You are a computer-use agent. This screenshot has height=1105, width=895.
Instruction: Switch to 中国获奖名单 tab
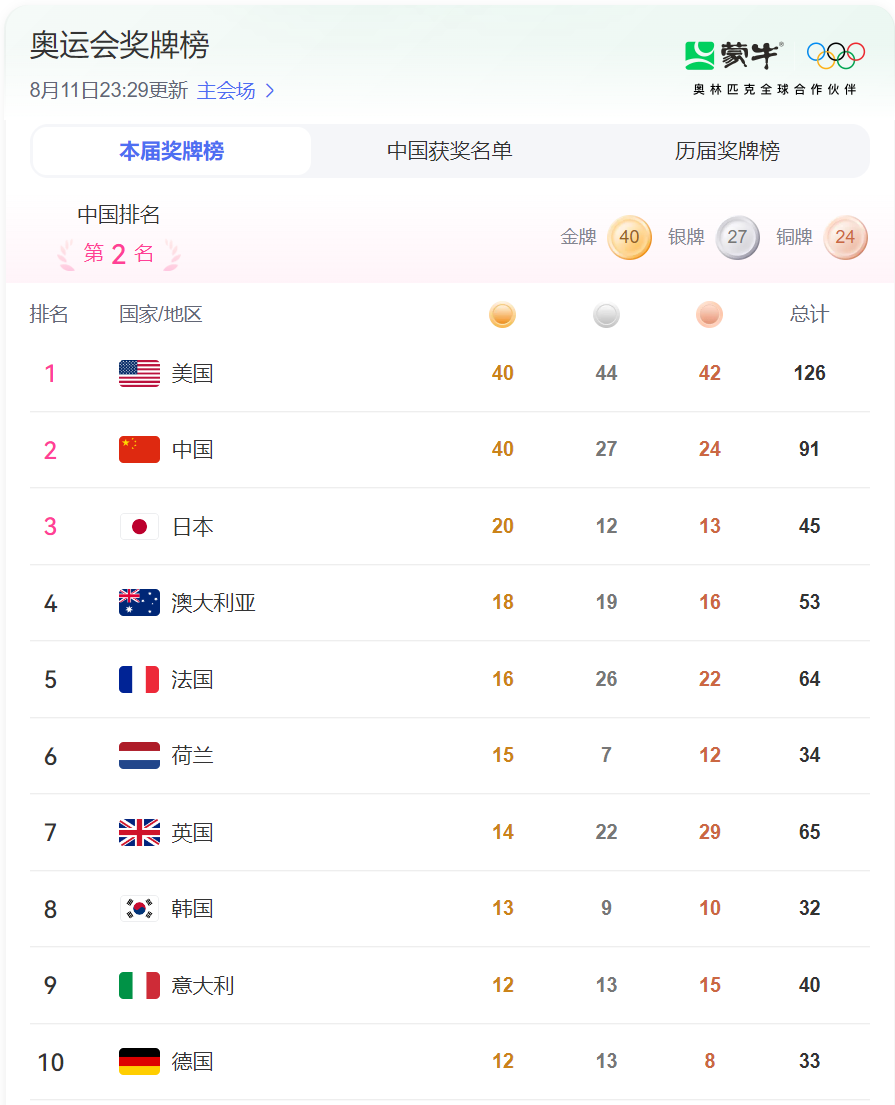tap(450, 151)
